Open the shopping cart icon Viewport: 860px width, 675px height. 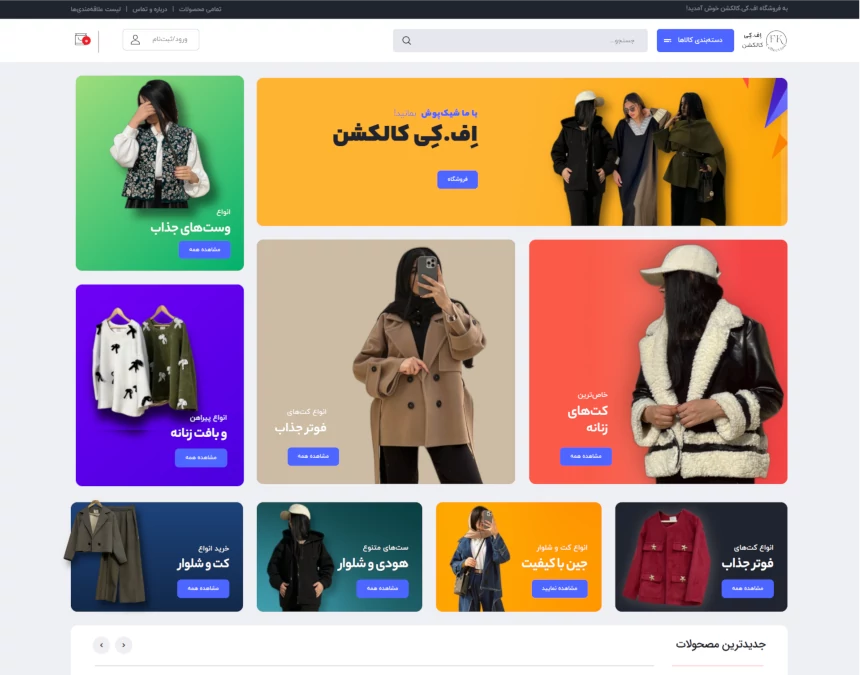coord(82,39)
